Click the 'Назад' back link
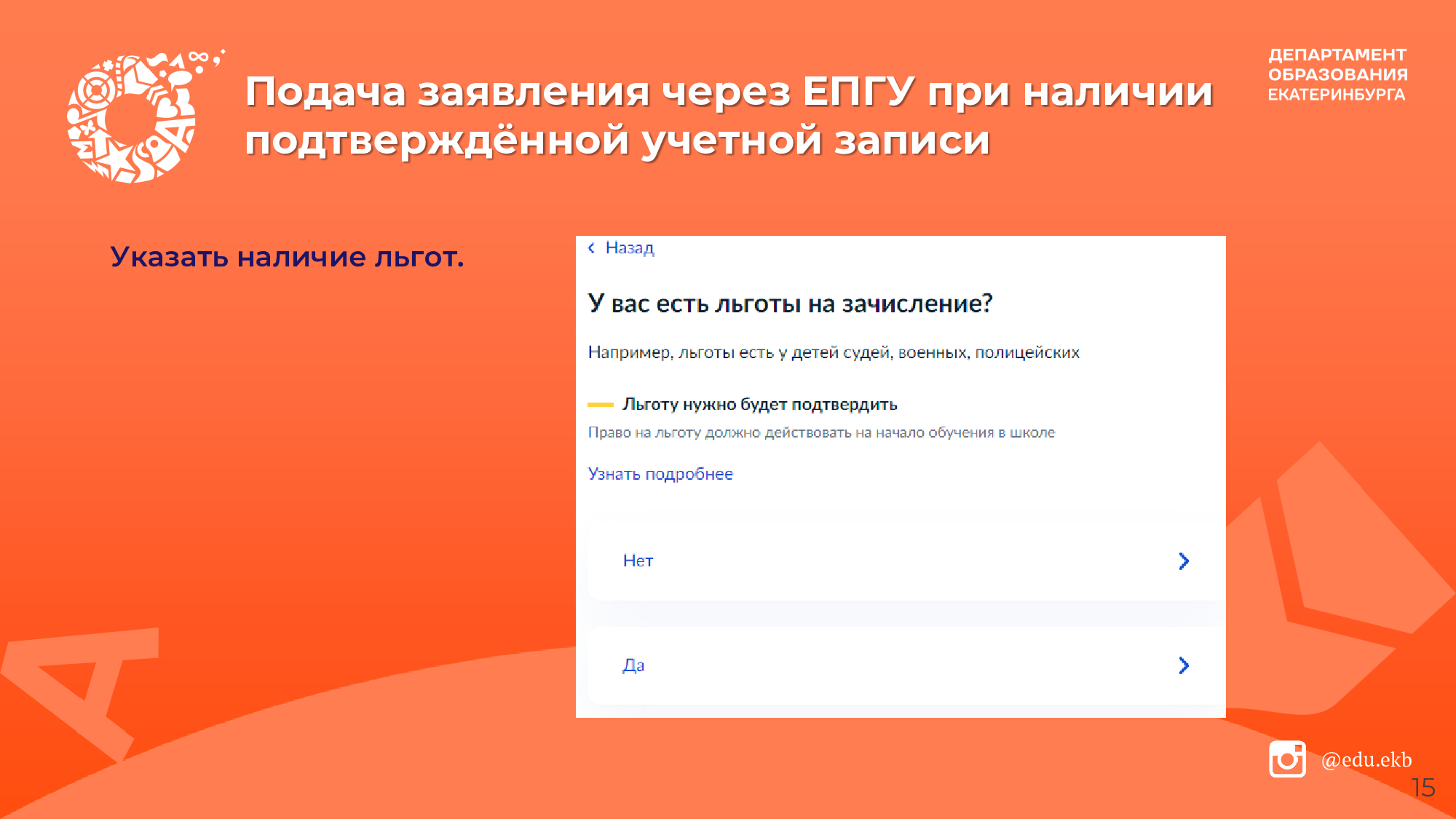This screenshot has width=1456, height=819. coord(629,248)
